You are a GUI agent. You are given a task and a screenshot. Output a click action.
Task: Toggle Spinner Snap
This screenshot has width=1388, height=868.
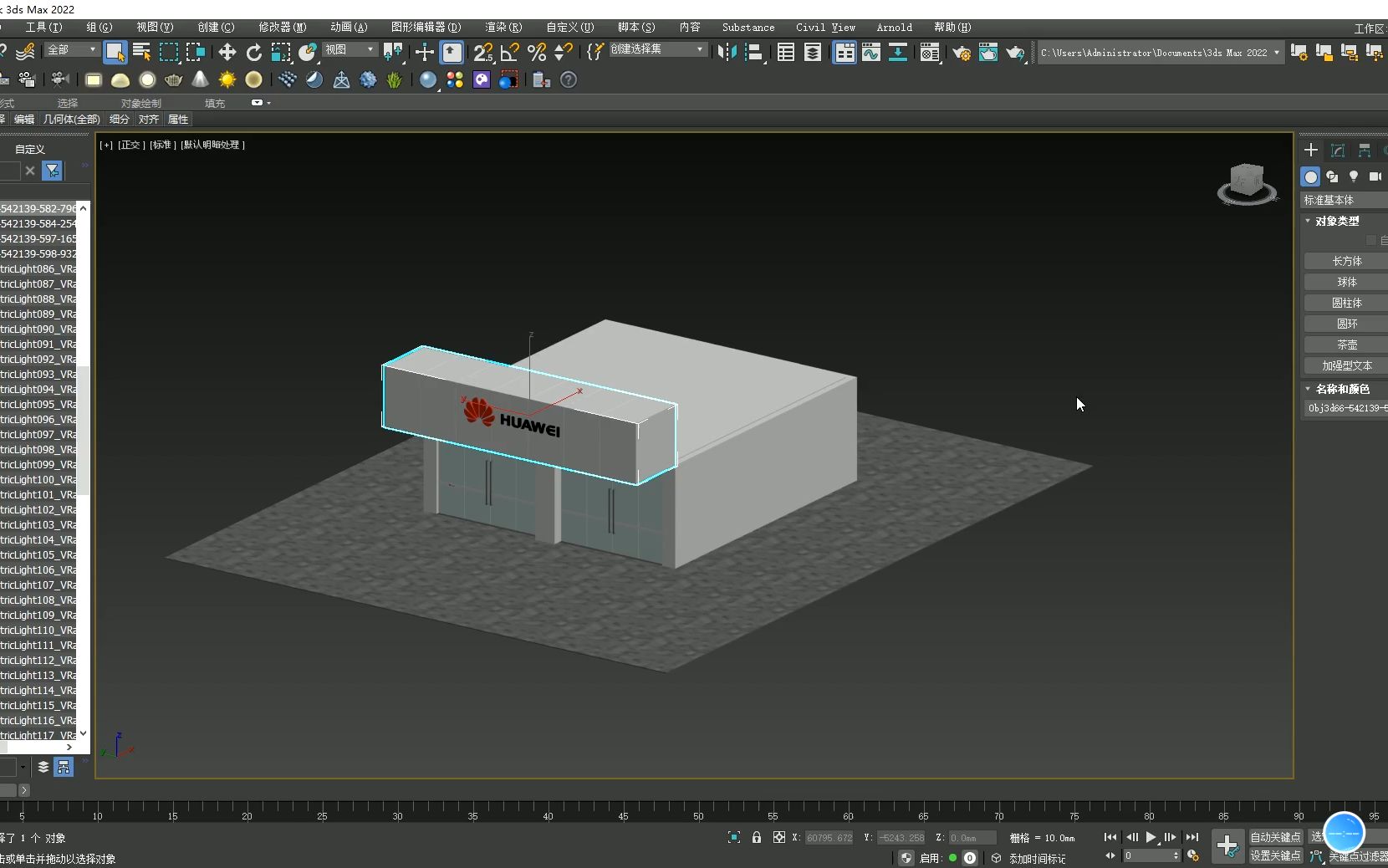click(x=564, y=52)
